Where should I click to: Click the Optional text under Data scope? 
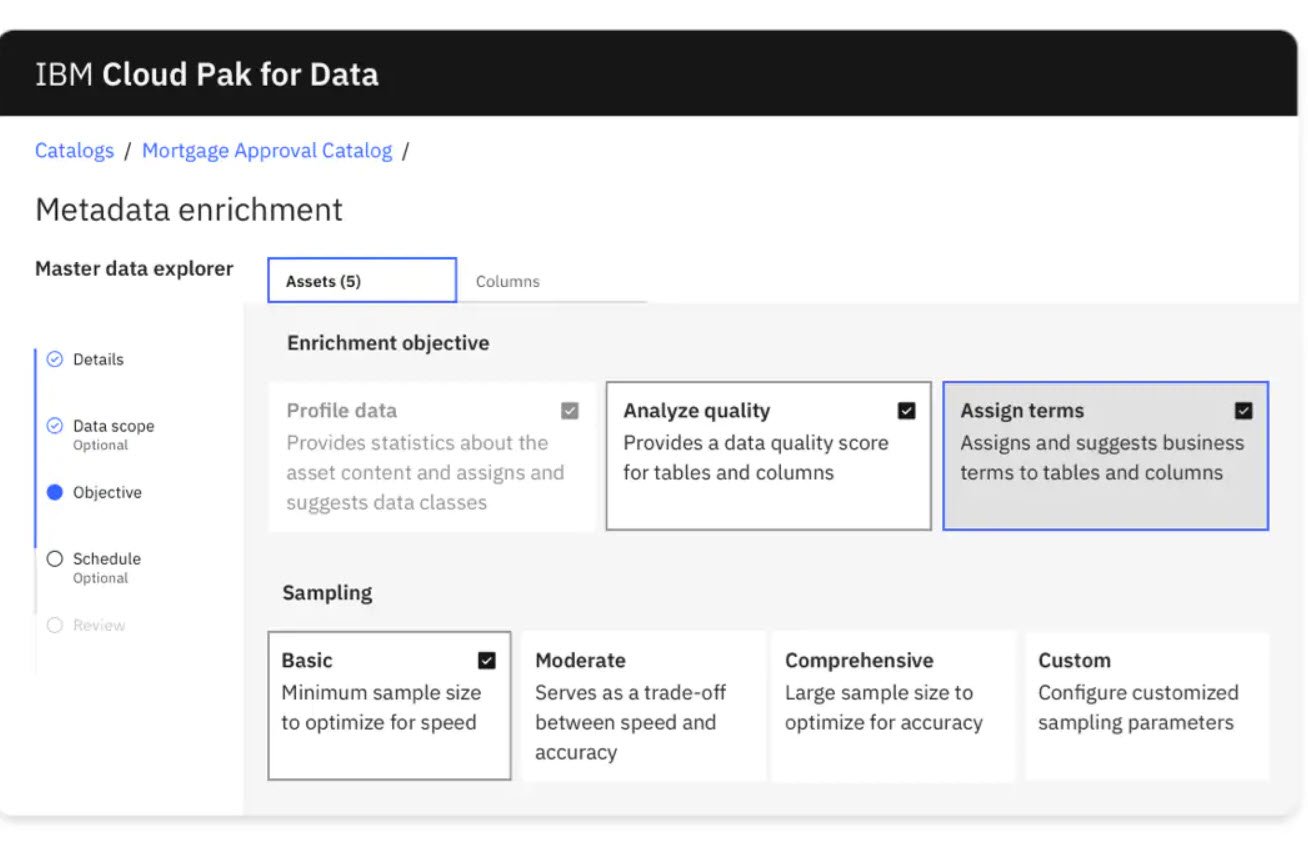100,445
